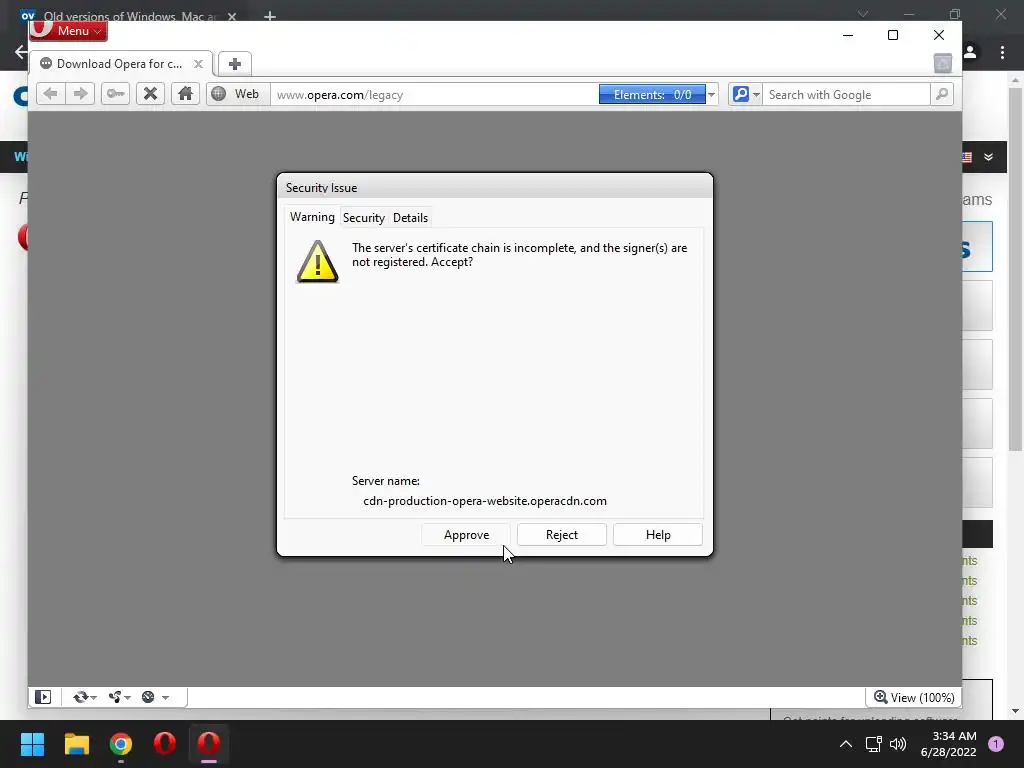Image resolution: width=1024 pixels, height=768 pixels.
Task: Click the Chrome profile avatar icon
Action: coord(970,52)
